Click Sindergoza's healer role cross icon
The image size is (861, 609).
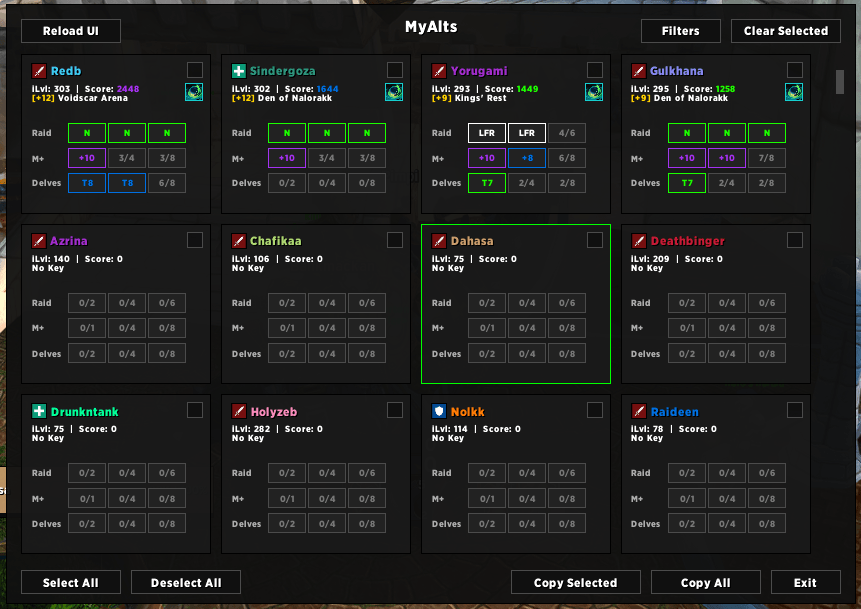(x=238, y=71)
